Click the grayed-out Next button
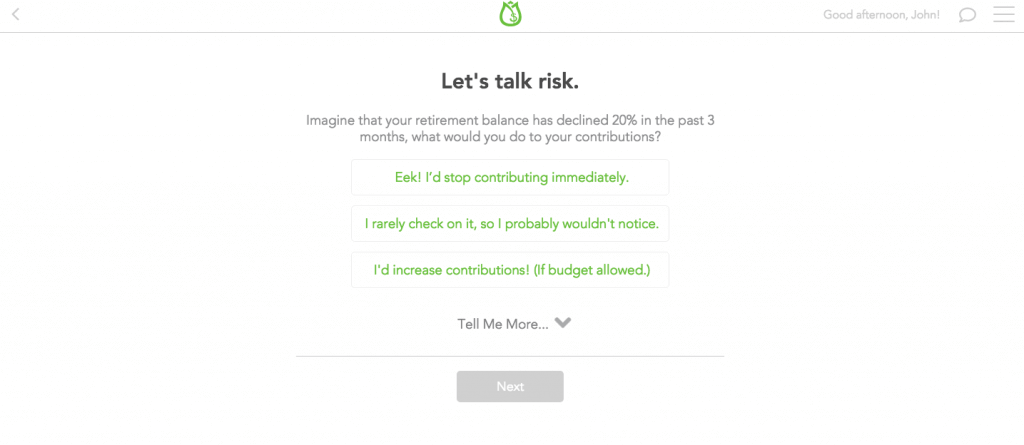Image resolution: width=1024 pixels, height=445 pixels. 510,386
